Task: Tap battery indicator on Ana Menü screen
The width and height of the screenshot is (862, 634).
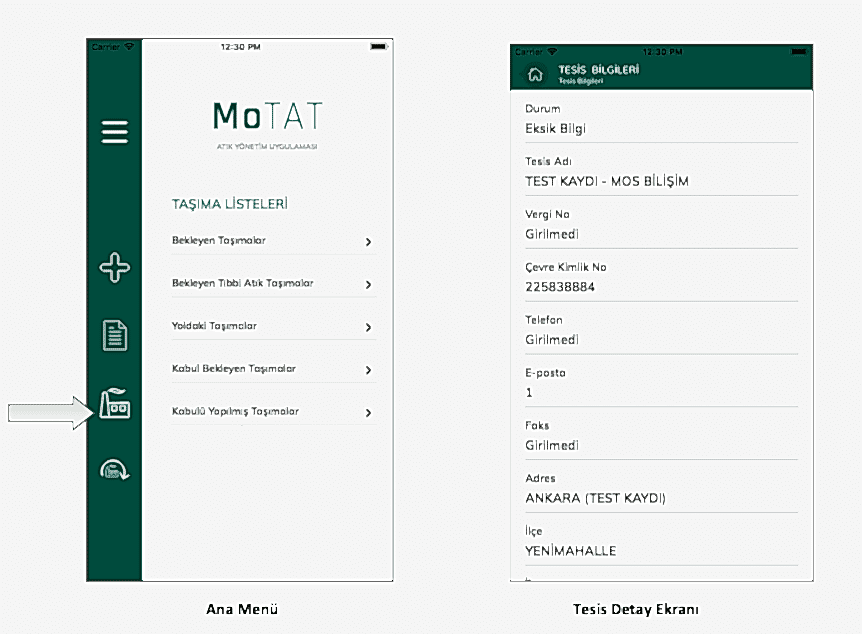Action: (379, 47)
